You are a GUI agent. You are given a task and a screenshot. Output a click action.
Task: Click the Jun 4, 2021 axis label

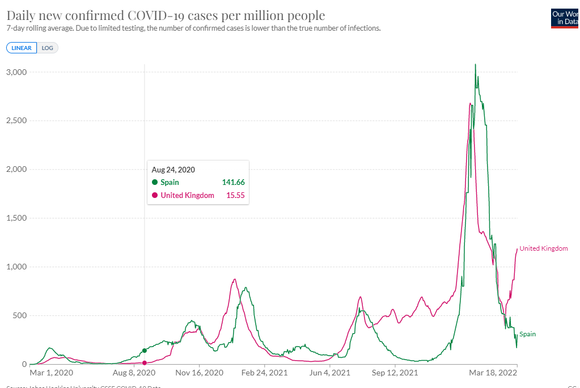330,372
